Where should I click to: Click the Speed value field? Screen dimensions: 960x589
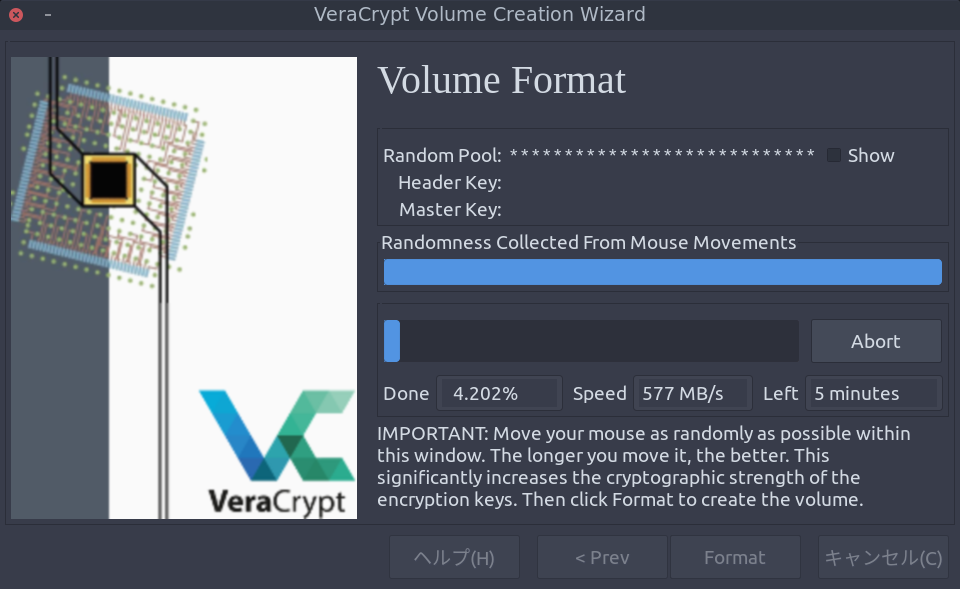[x=692, y=393]
